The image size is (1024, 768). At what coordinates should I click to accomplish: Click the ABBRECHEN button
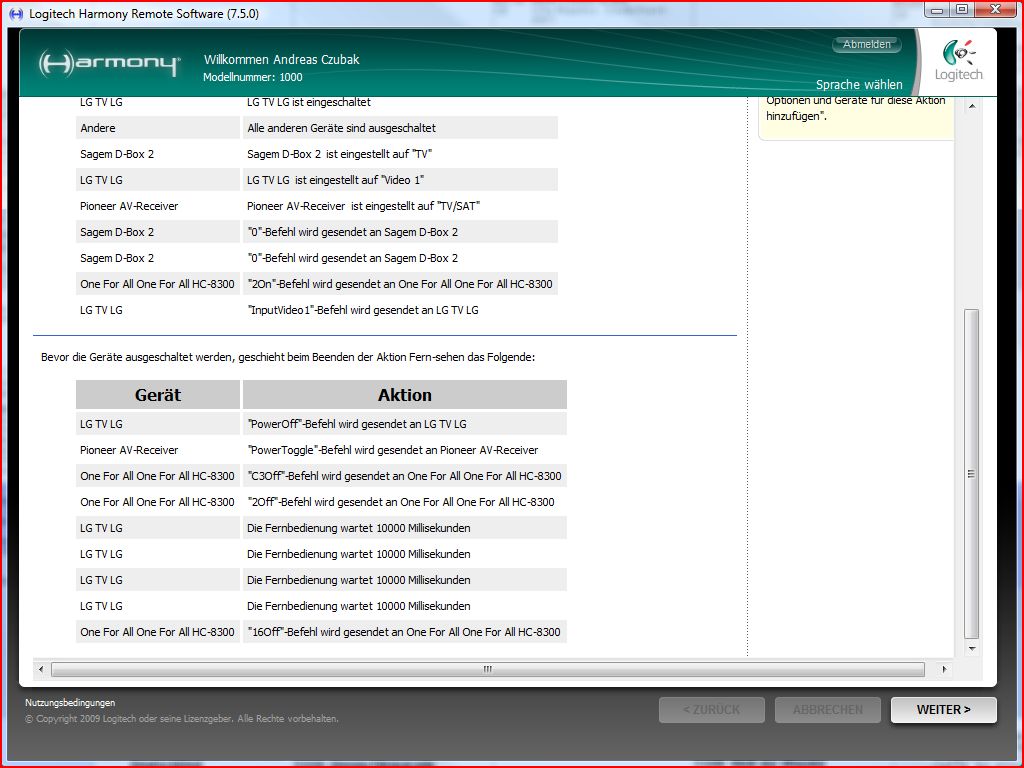tap(827, 710)
